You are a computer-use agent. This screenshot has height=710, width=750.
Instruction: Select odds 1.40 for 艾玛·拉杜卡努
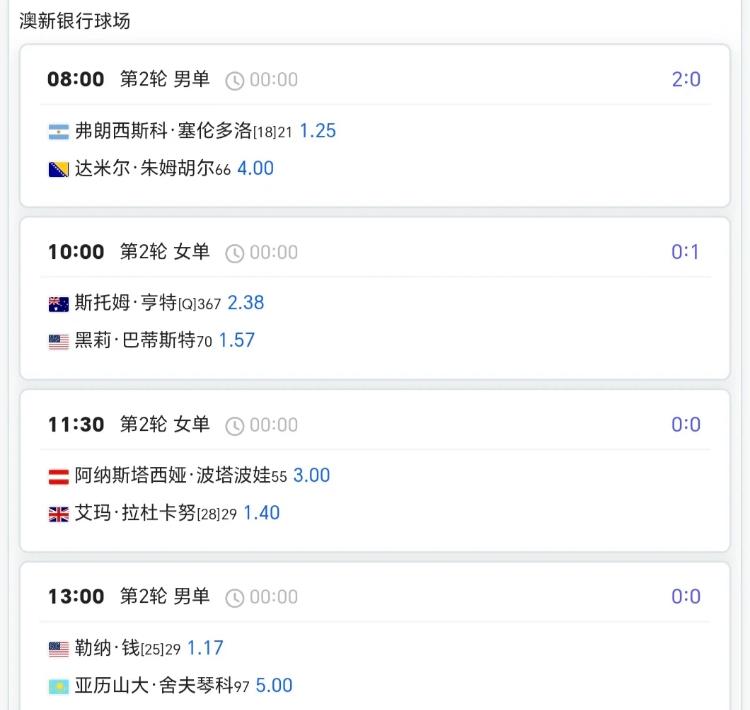(x=261, y=514)
